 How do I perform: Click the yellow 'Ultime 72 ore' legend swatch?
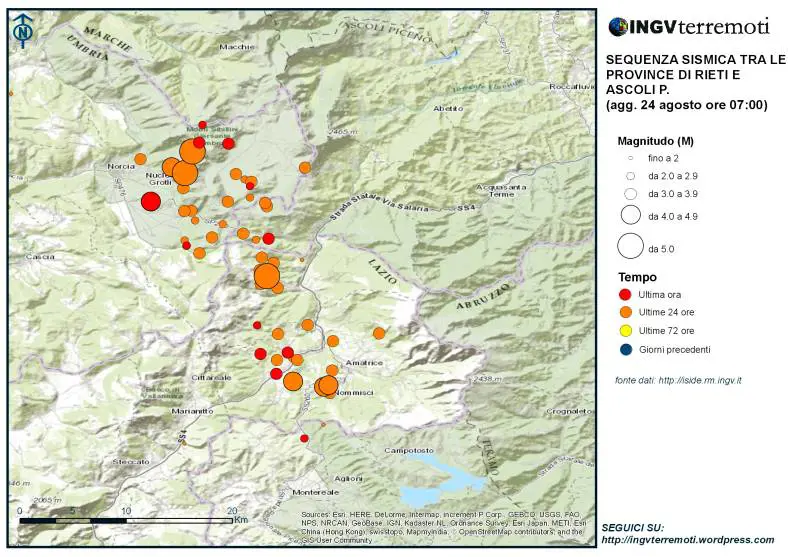[626, 331]
